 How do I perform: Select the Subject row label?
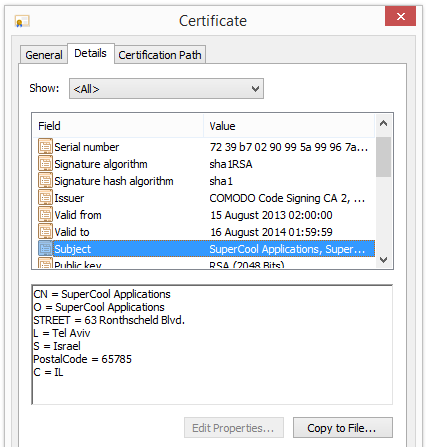[x=73, y=249]
